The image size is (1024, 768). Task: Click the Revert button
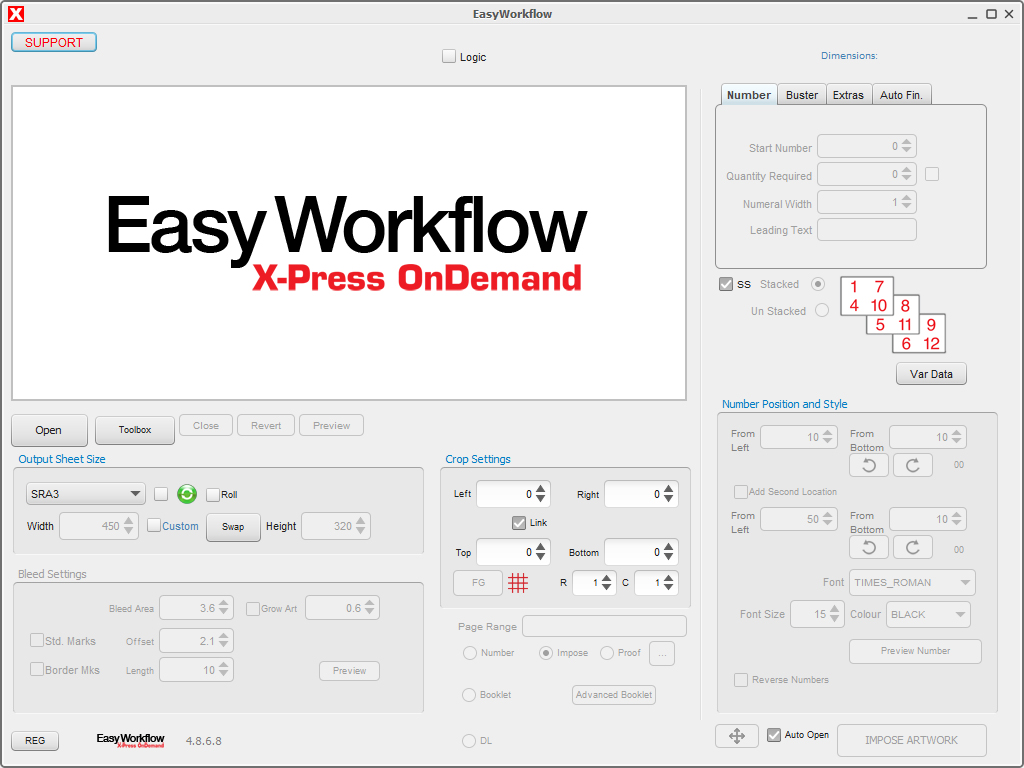[x=266, y=426]
